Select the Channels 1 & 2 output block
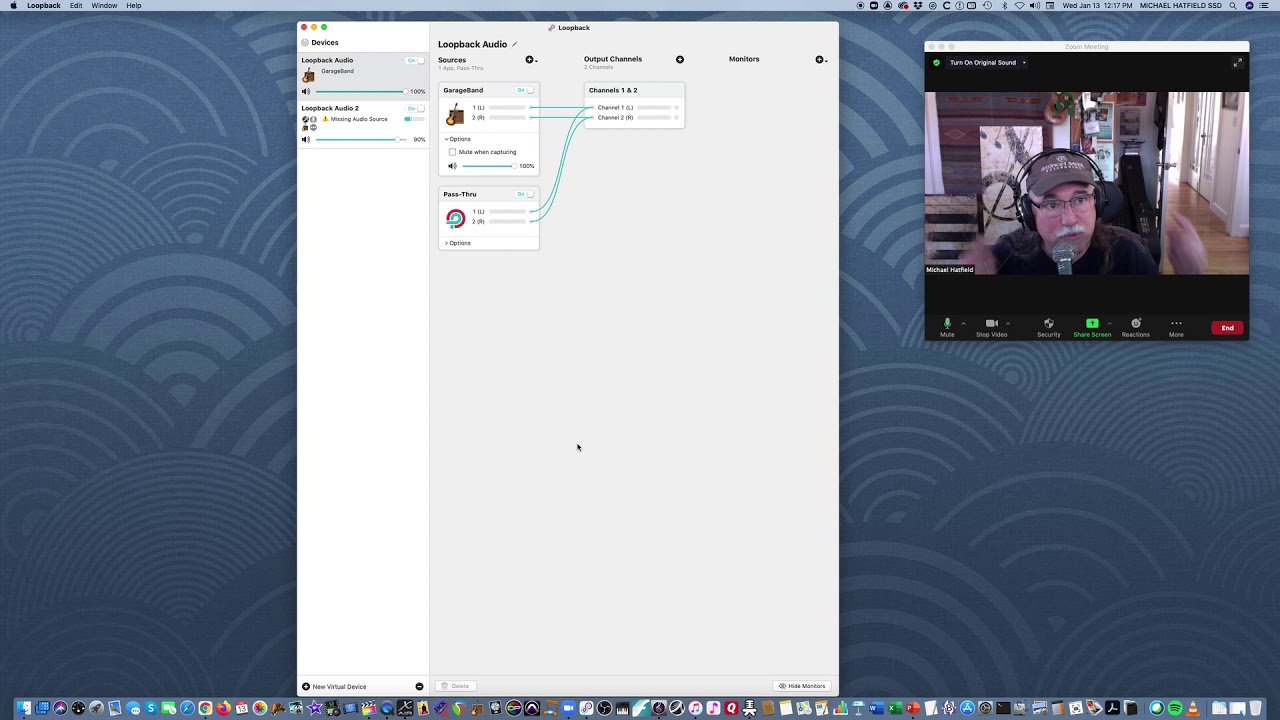The width and height of the screenshot is (1280, 720). 634,105
